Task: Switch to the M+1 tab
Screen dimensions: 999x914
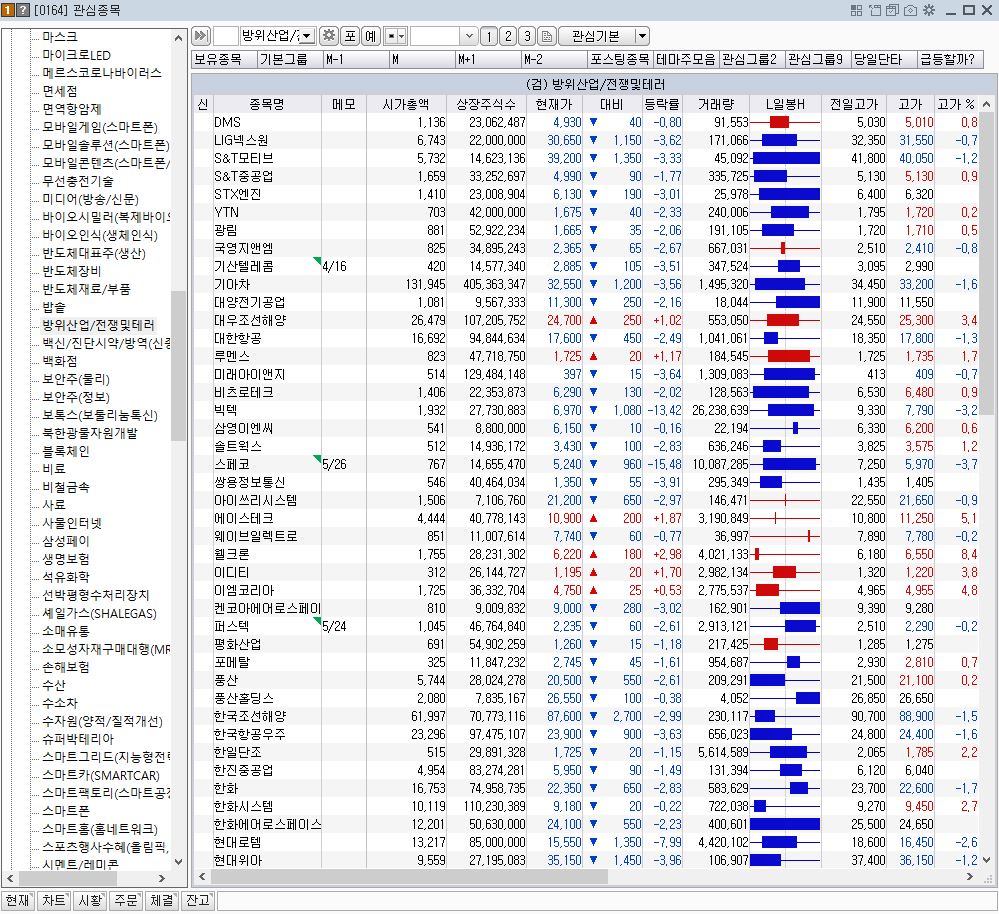Action: click(488, 59)
